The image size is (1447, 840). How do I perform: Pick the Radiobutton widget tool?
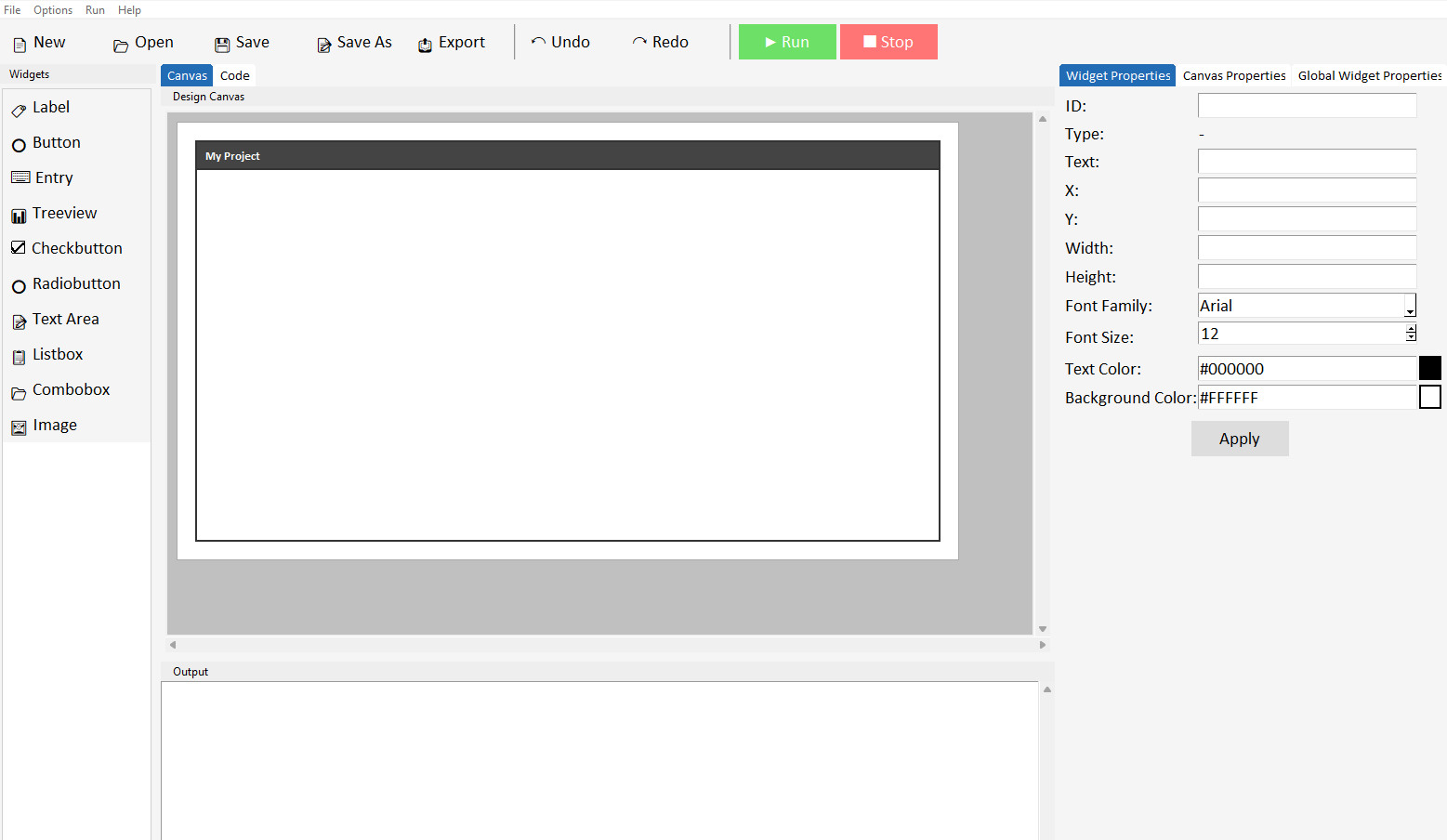(x=76, y=283)
